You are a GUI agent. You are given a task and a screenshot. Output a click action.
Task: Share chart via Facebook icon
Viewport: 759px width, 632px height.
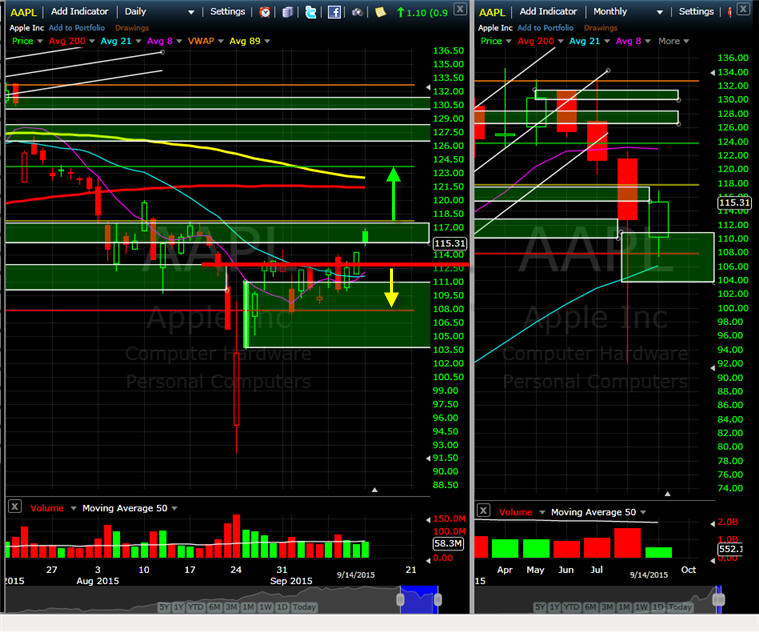(334, 12)
